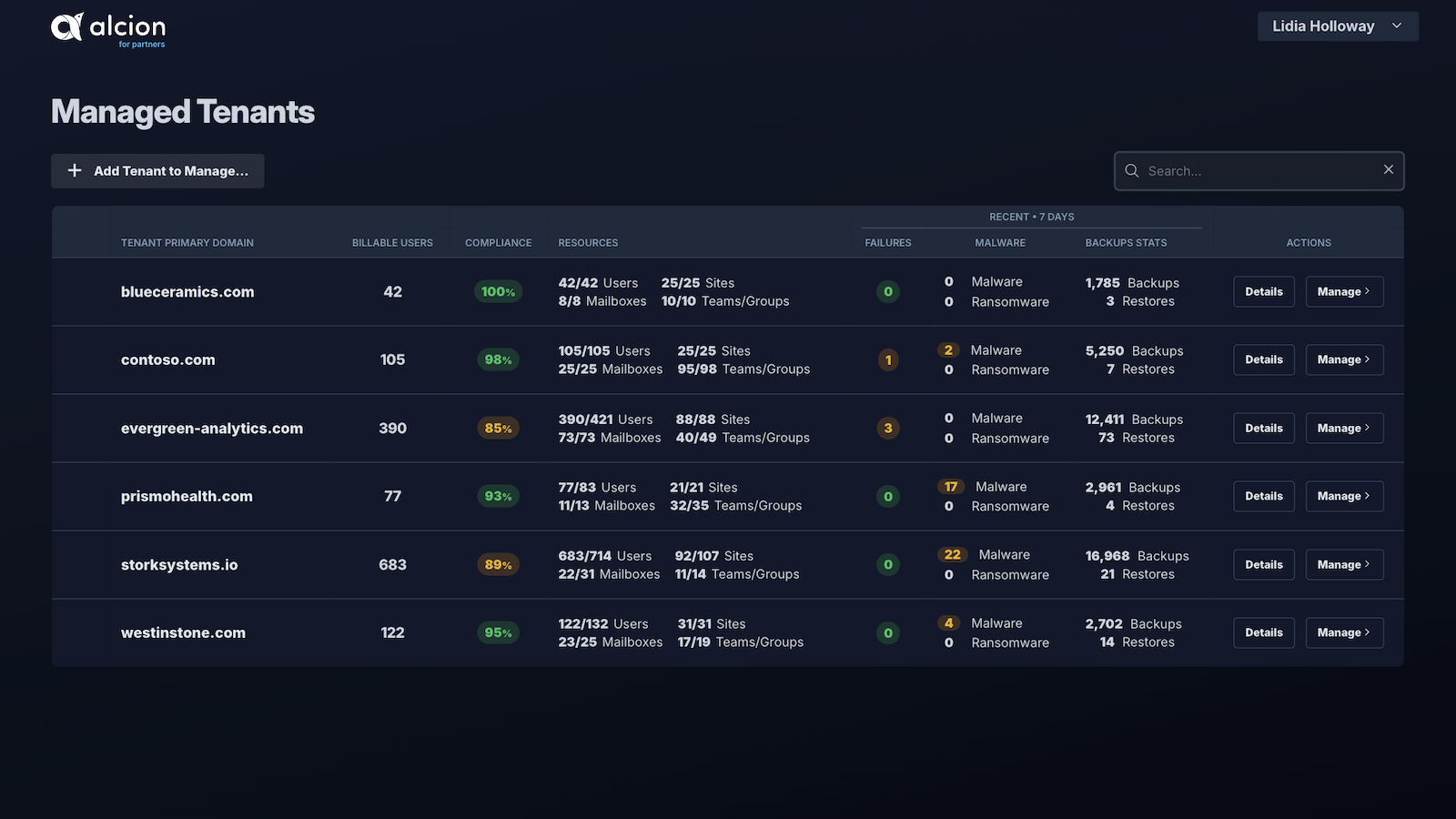
Task: Click 16,968 Backups stat
Action: coord(1137,556)
